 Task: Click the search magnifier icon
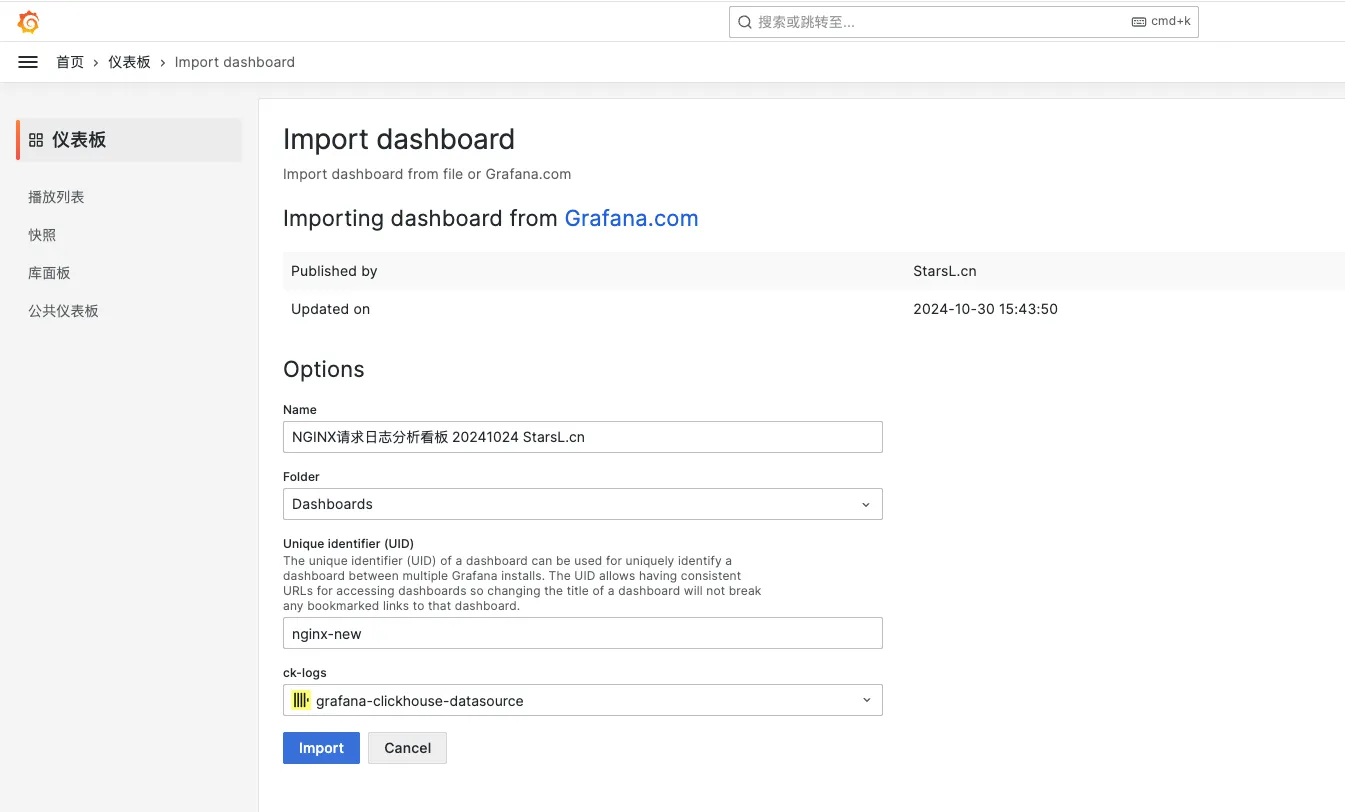(745, 22)
